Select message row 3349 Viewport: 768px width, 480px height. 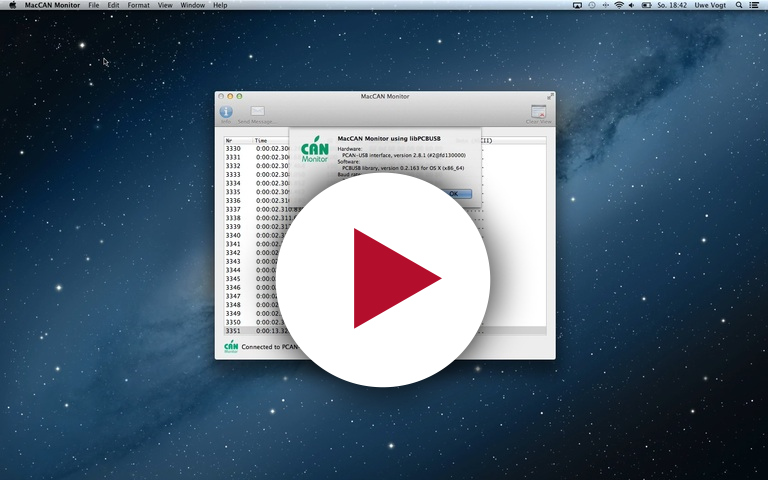point(385,313)
